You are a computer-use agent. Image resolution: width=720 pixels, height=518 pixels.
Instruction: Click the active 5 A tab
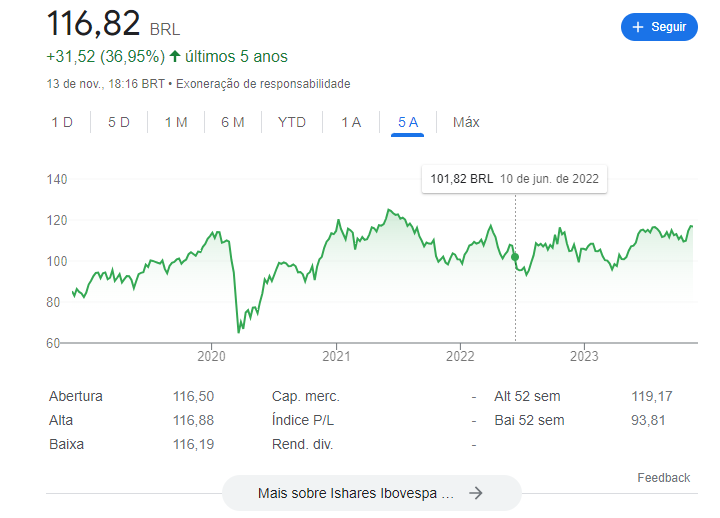point(408,122)
